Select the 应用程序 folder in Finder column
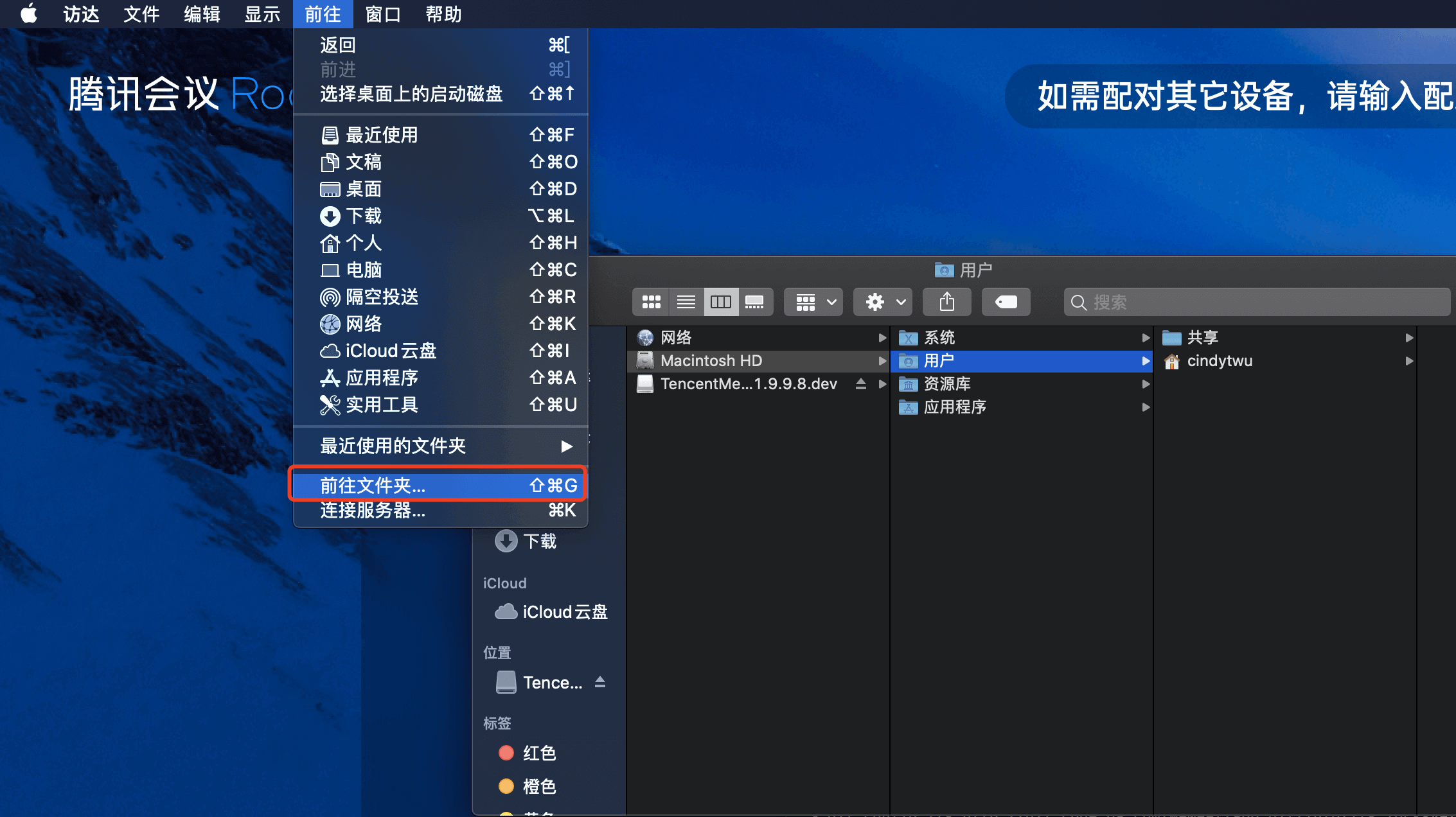The width and height of the screenshot is (1456, 817). (1022, 407)
